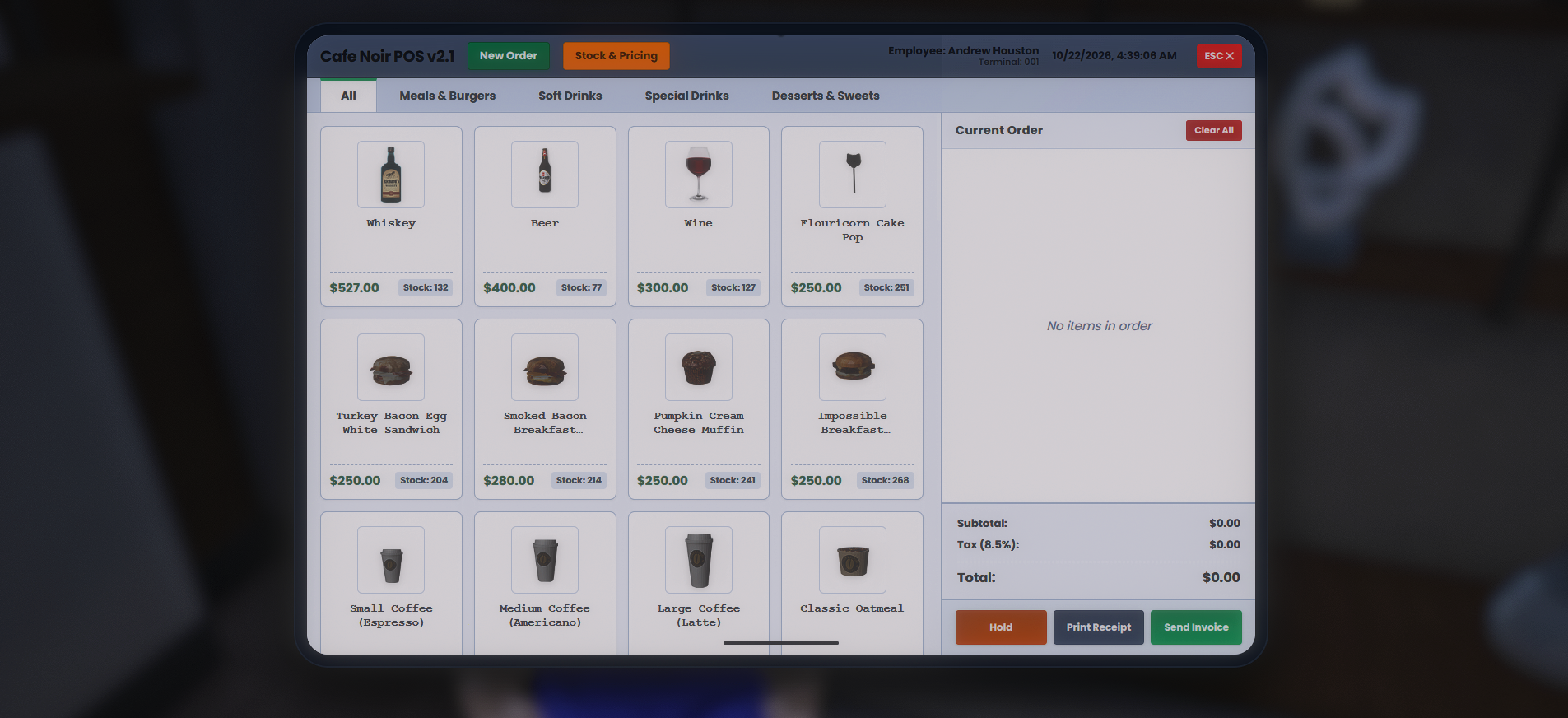
Task: Show the Soft Drinks category
Action: 570,96
